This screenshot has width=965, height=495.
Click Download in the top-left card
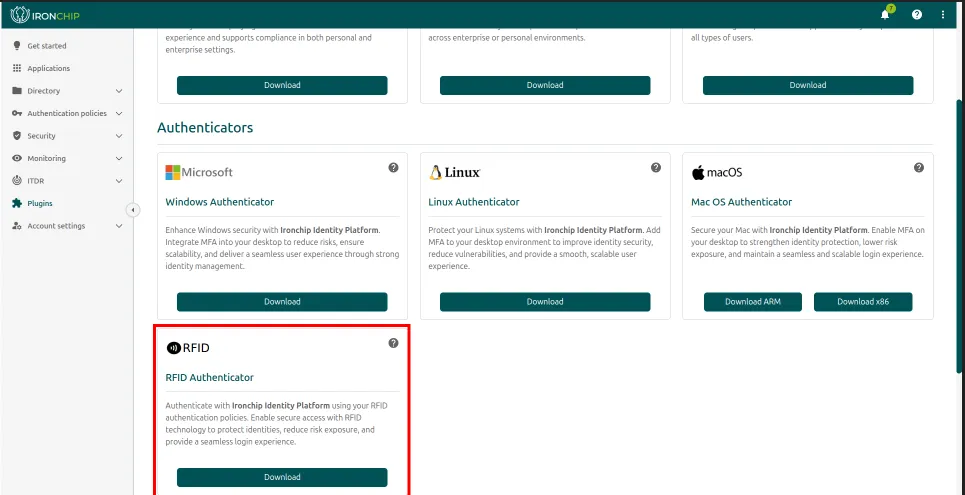coord(282,85)
